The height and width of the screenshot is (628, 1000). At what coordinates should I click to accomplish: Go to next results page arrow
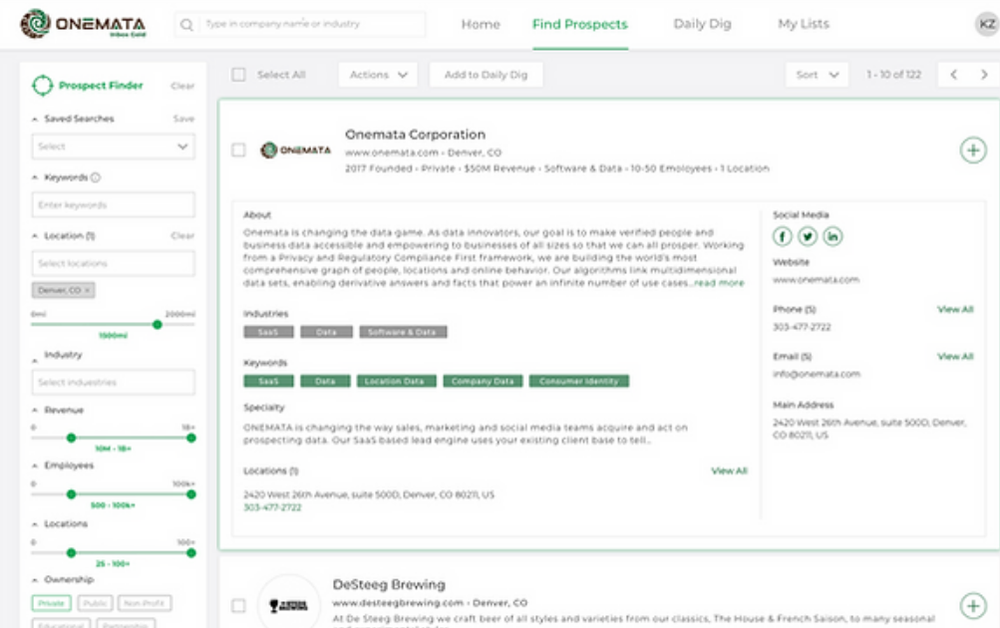click(x=984, y=75)
